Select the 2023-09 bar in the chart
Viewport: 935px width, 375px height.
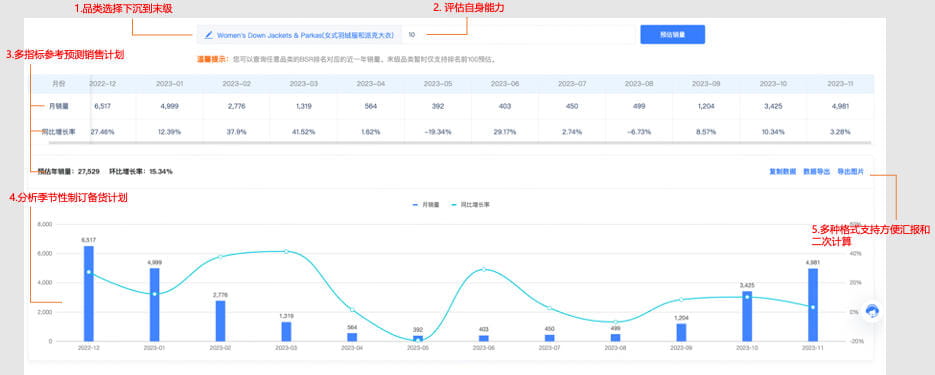tap(681, 332)
